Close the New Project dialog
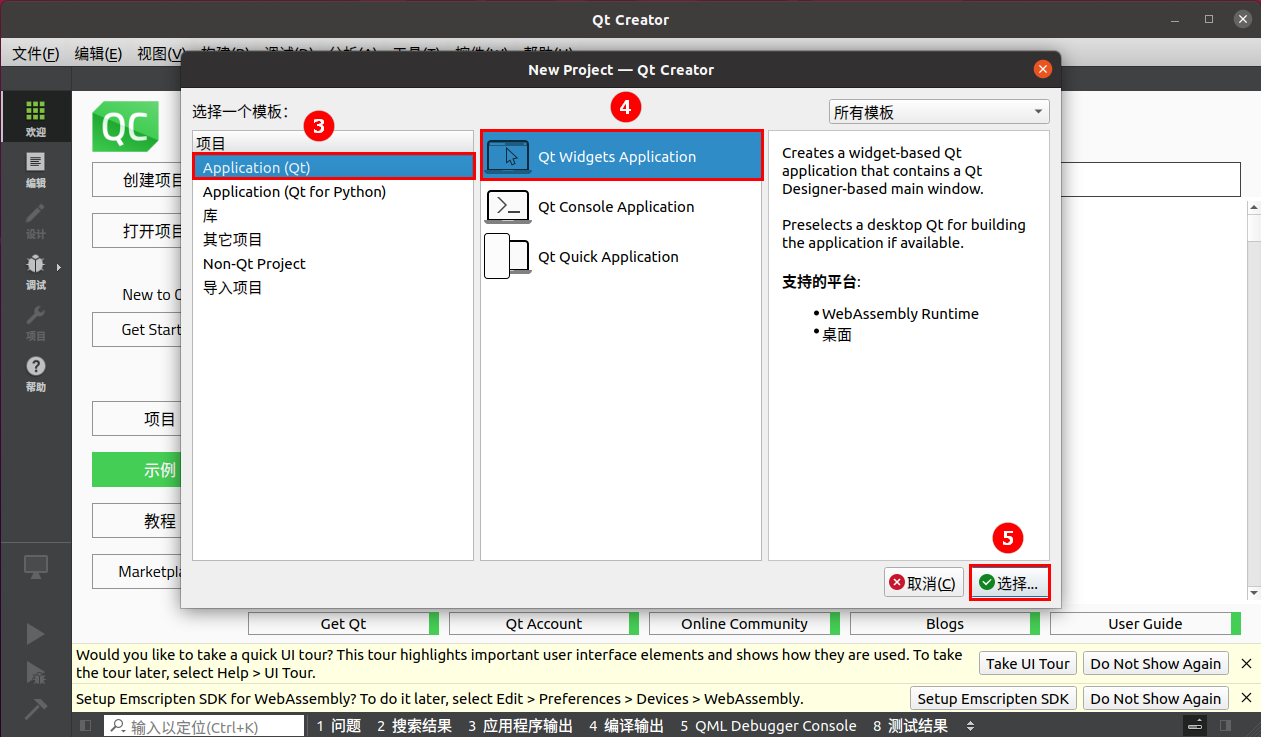The width and height of the screenshot is (1261, 737). point(1042,69)
